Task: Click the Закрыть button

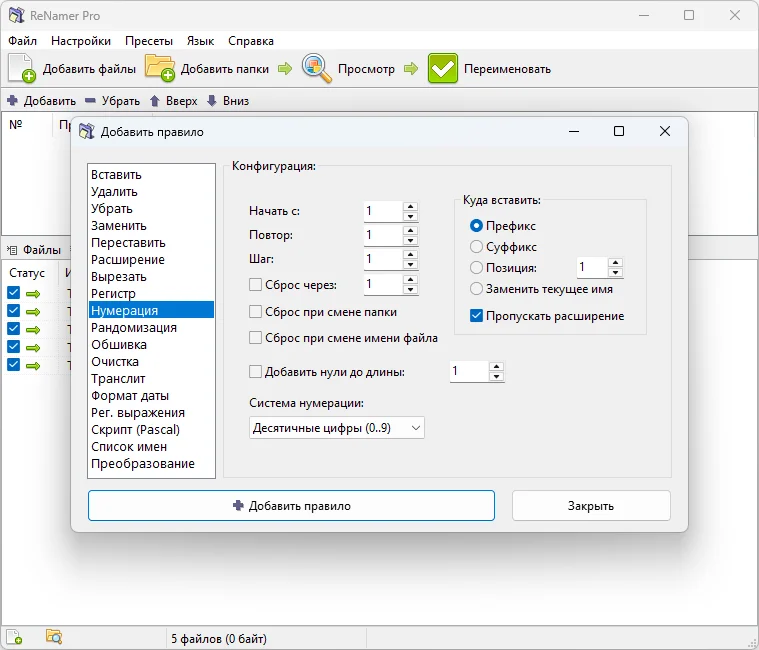Action: [591, 505]
